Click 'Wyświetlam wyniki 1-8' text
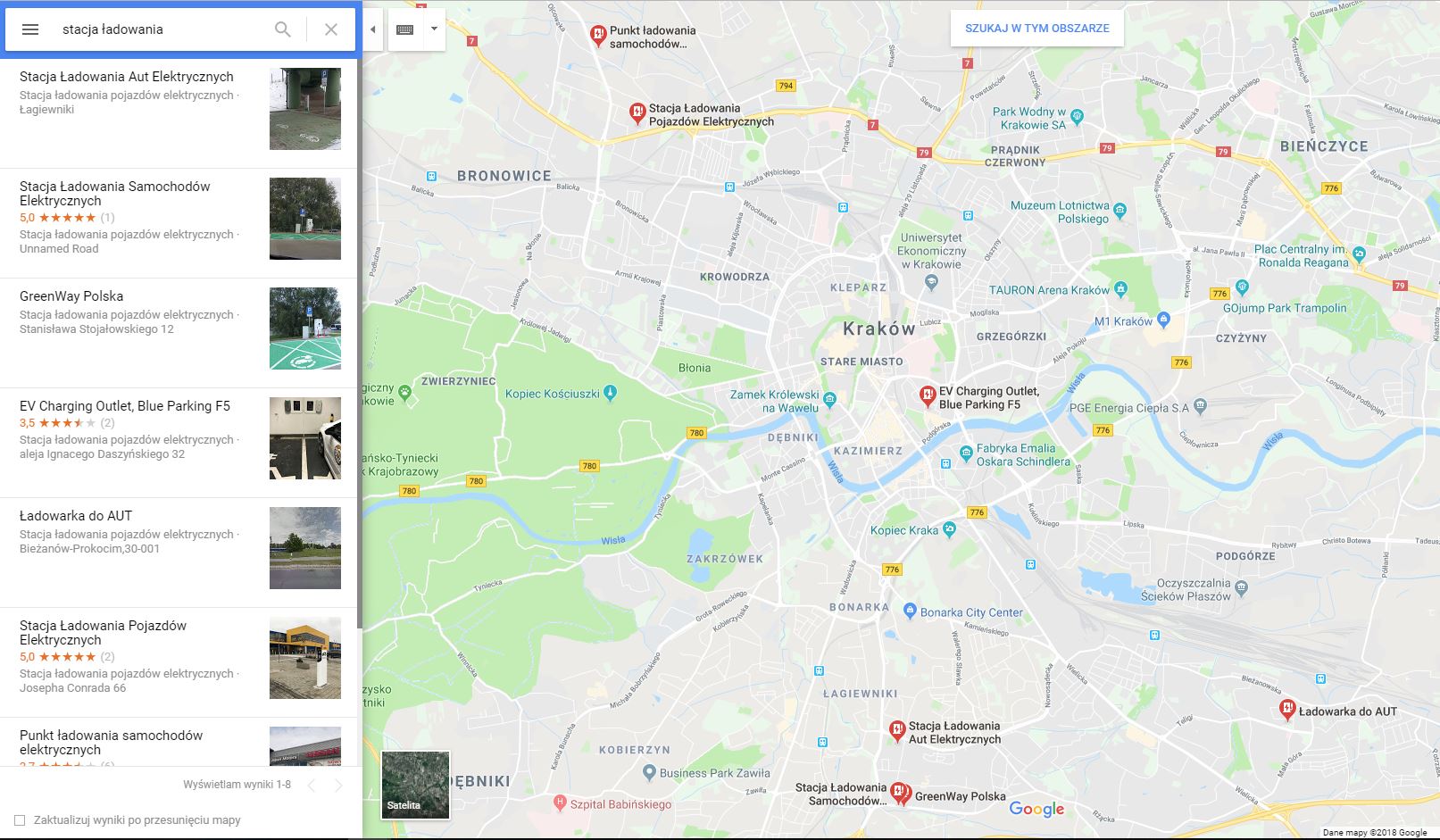The width and height of the screenshot is (1440, 840). tap(237, 785)
